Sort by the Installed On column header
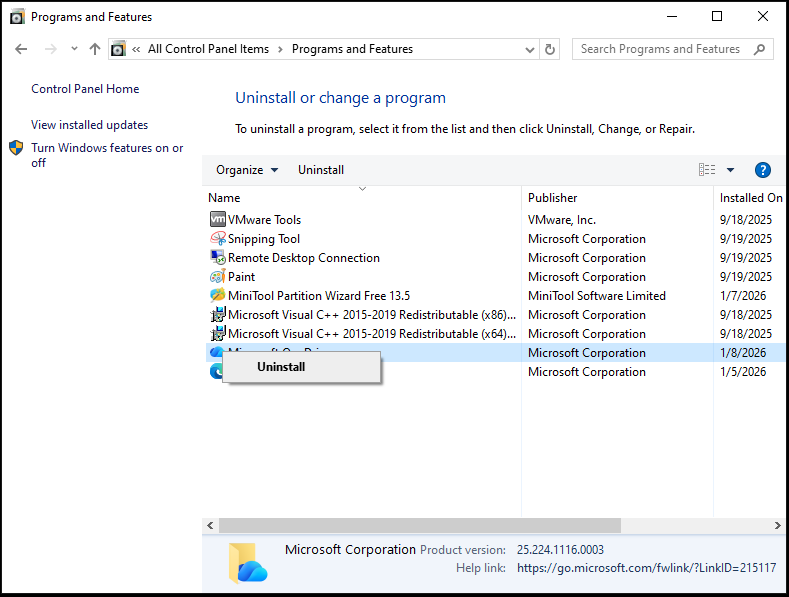 pos(750,198)
